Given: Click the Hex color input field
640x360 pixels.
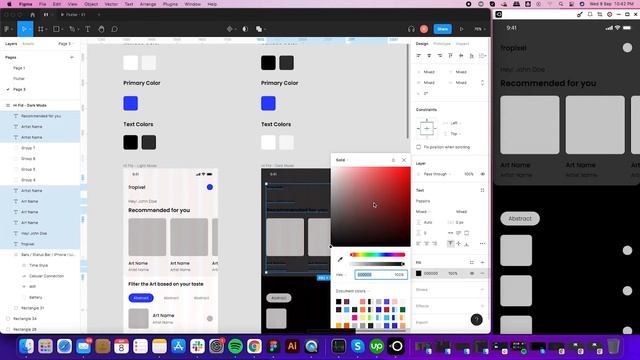Looking at the screenshot, I should 381,275.
